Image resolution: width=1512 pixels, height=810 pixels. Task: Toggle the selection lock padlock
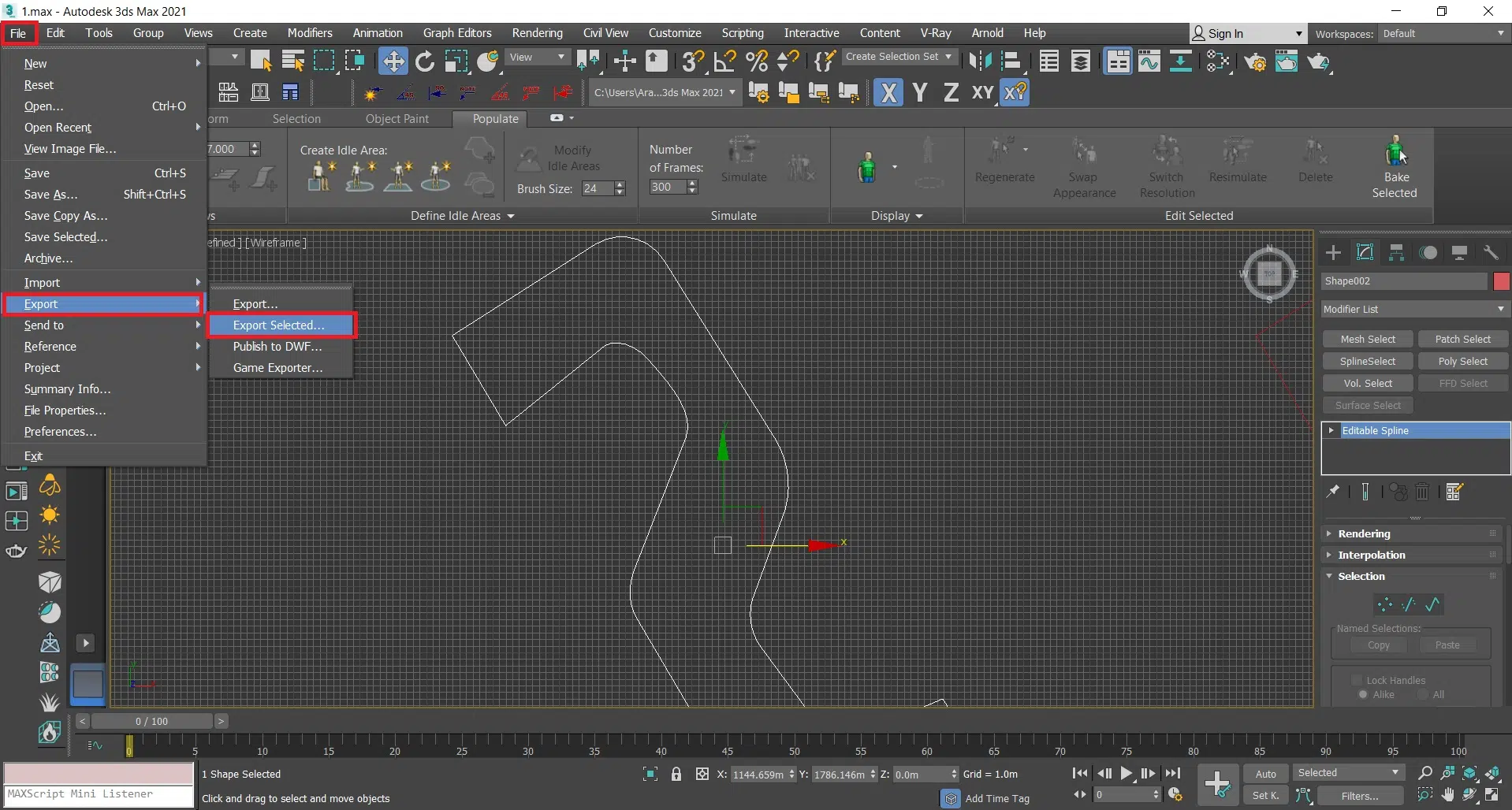click(676, 775)
